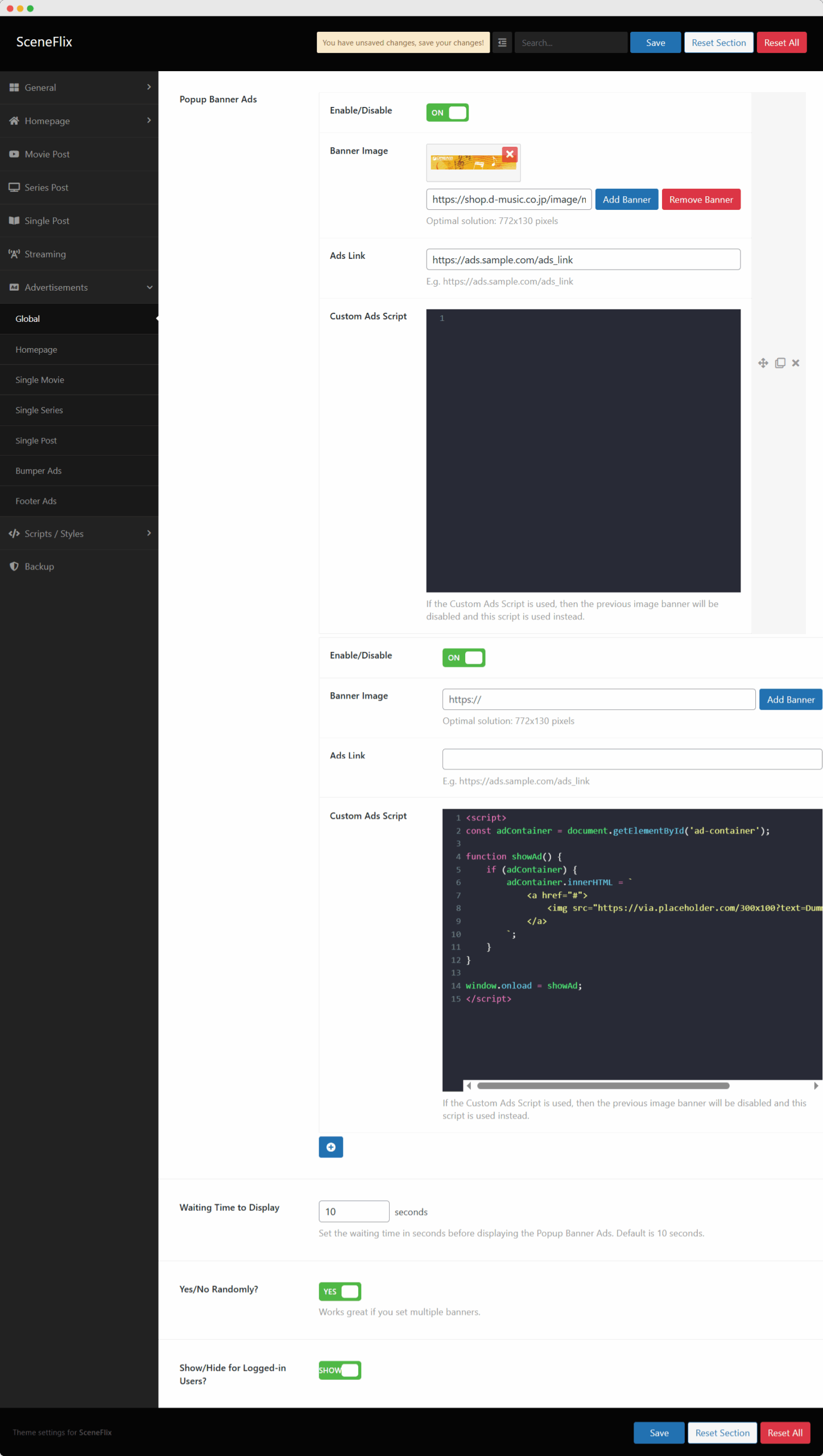Expand the Homepage menu chevron
The height and width of the screenshot is (1456, 823).
pos(149,121)
